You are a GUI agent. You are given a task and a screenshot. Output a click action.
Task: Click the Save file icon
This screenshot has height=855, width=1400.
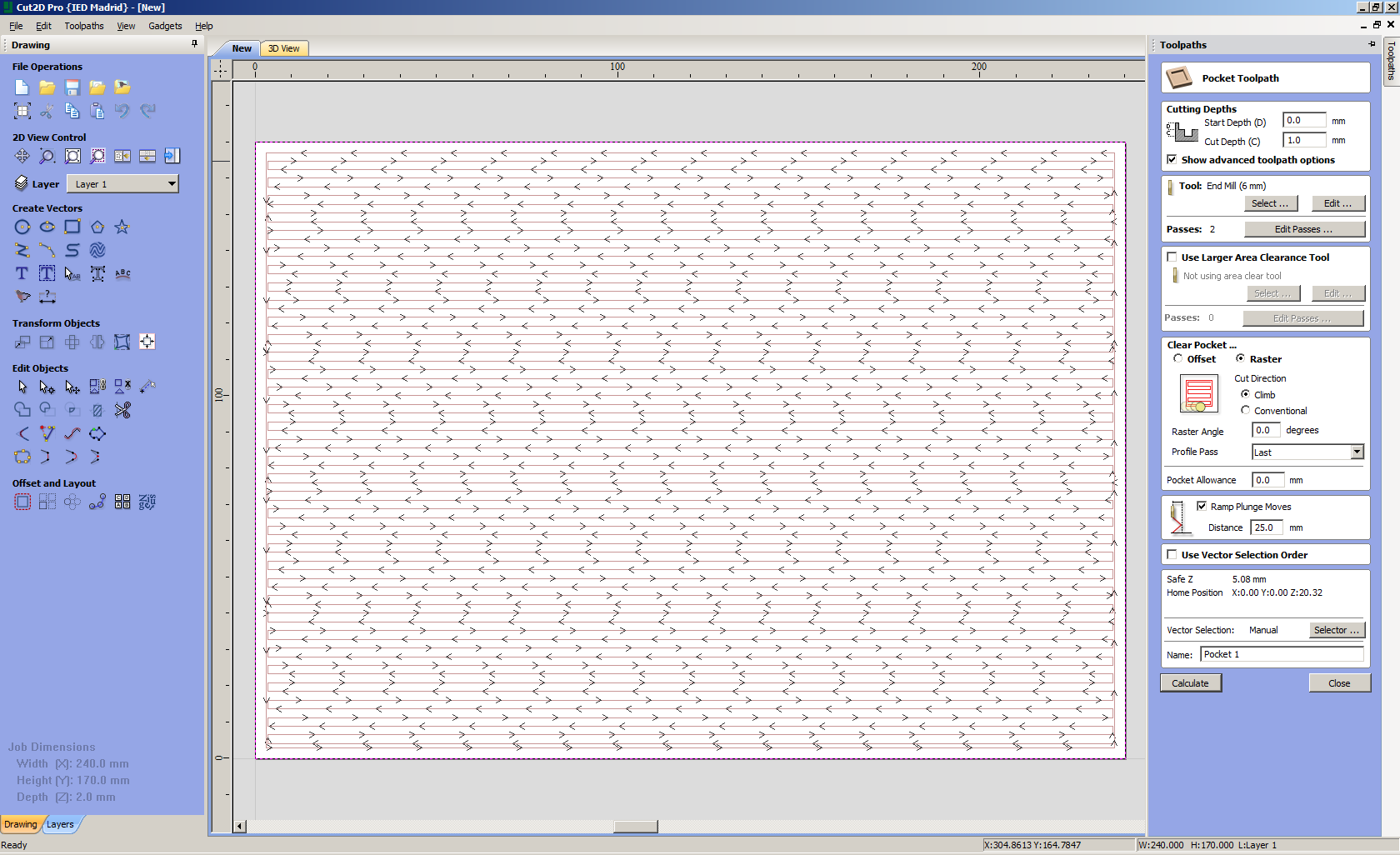tap(72, 87)
